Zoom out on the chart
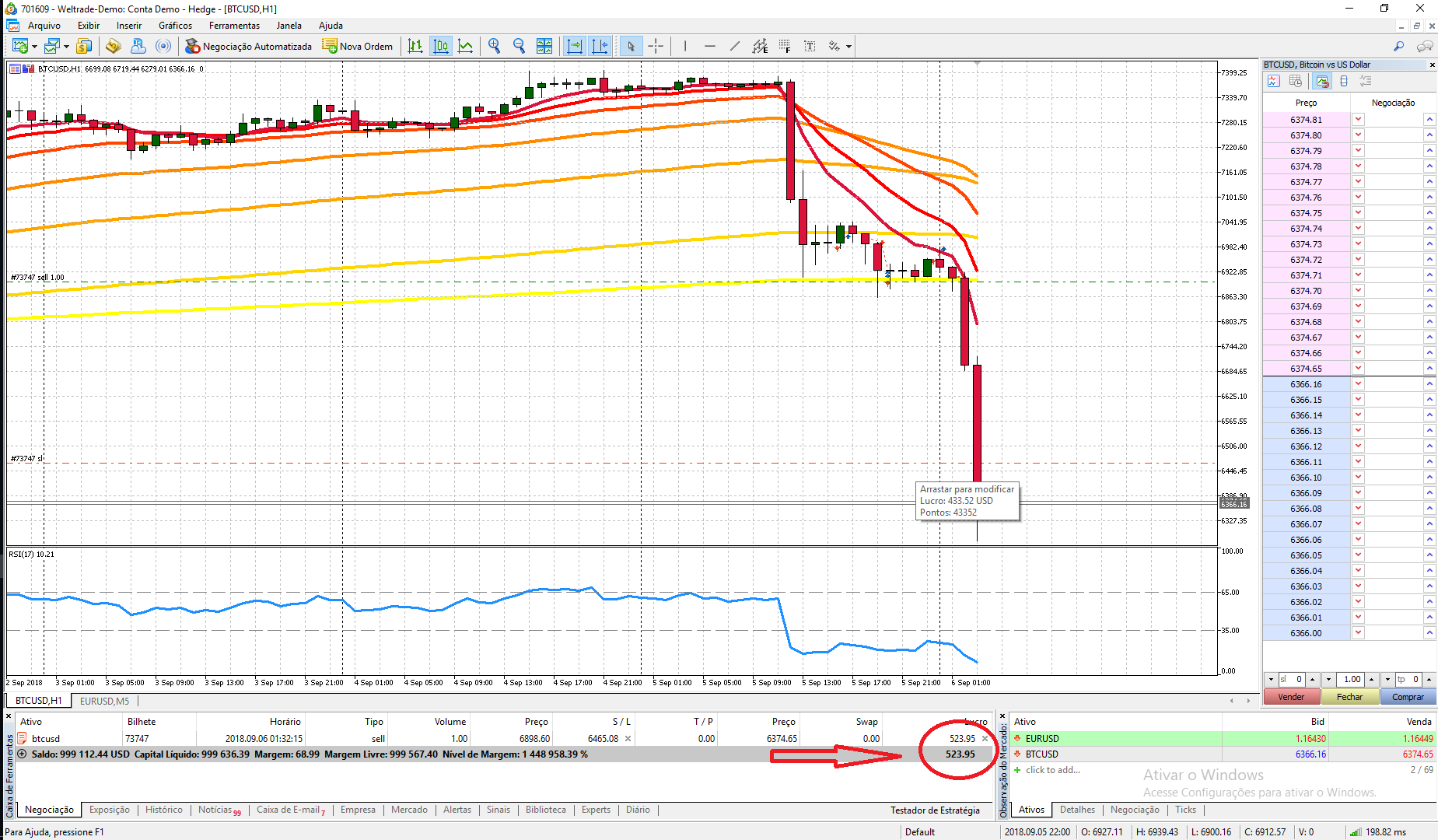The width and height of the screenshot is (1438, 840). [x=519, y=47]
